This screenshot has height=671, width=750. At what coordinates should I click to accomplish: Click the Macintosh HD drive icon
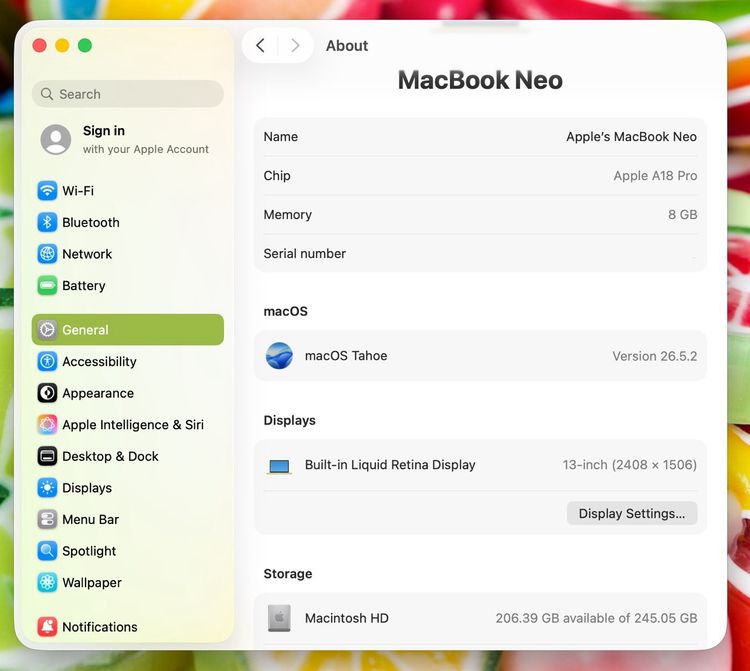(279, 618)
